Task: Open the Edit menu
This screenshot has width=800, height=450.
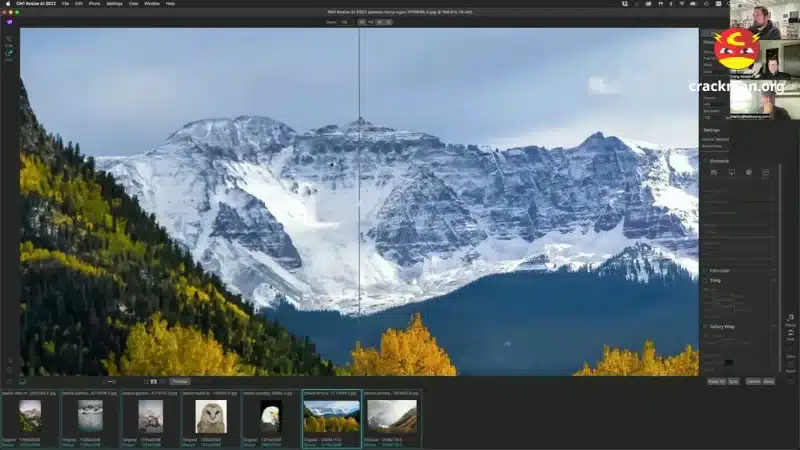Action: 79,4
